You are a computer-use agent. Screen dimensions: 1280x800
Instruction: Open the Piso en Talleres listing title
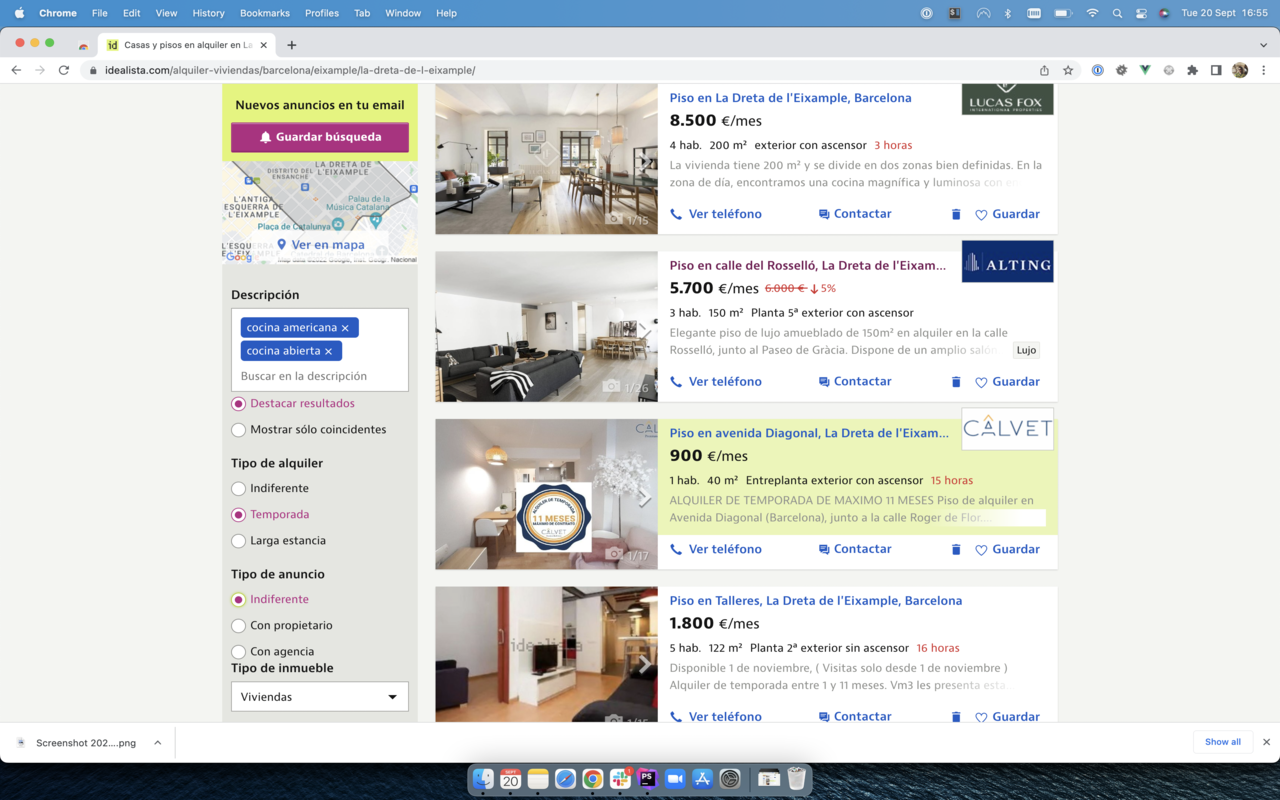pos(816,601)
